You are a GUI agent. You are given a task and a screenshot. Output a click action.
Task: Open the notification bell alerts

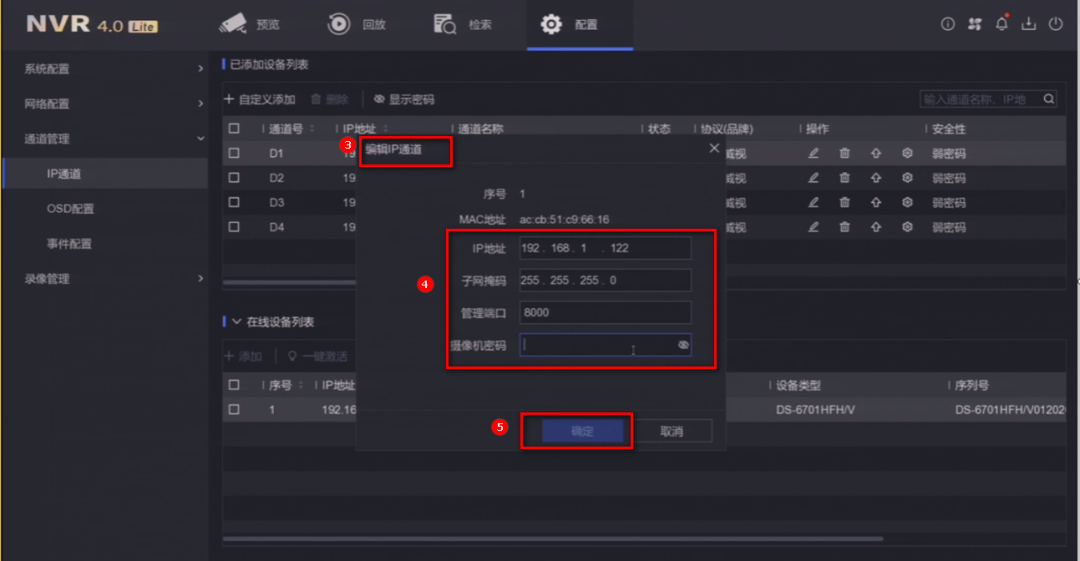coord(1001,24)
